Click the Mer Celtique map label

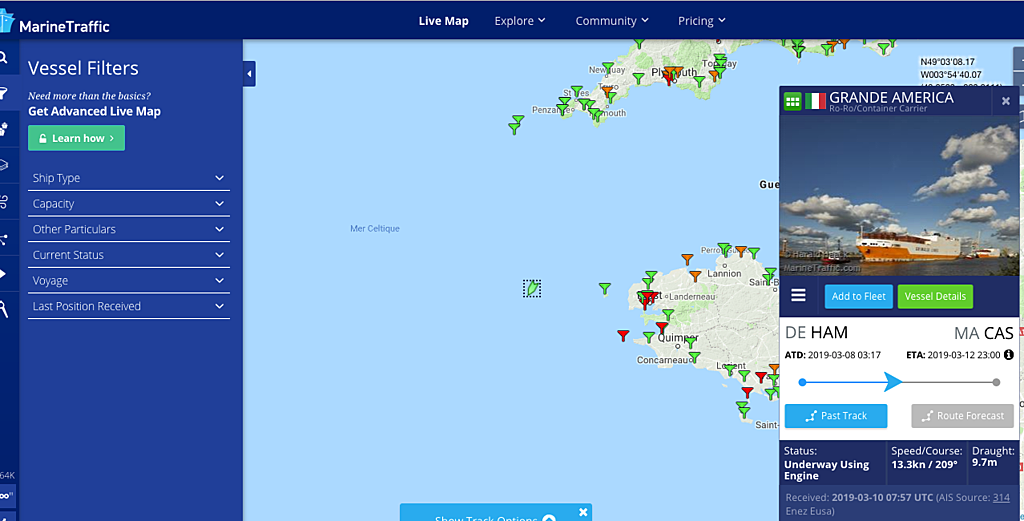(375, 229)
